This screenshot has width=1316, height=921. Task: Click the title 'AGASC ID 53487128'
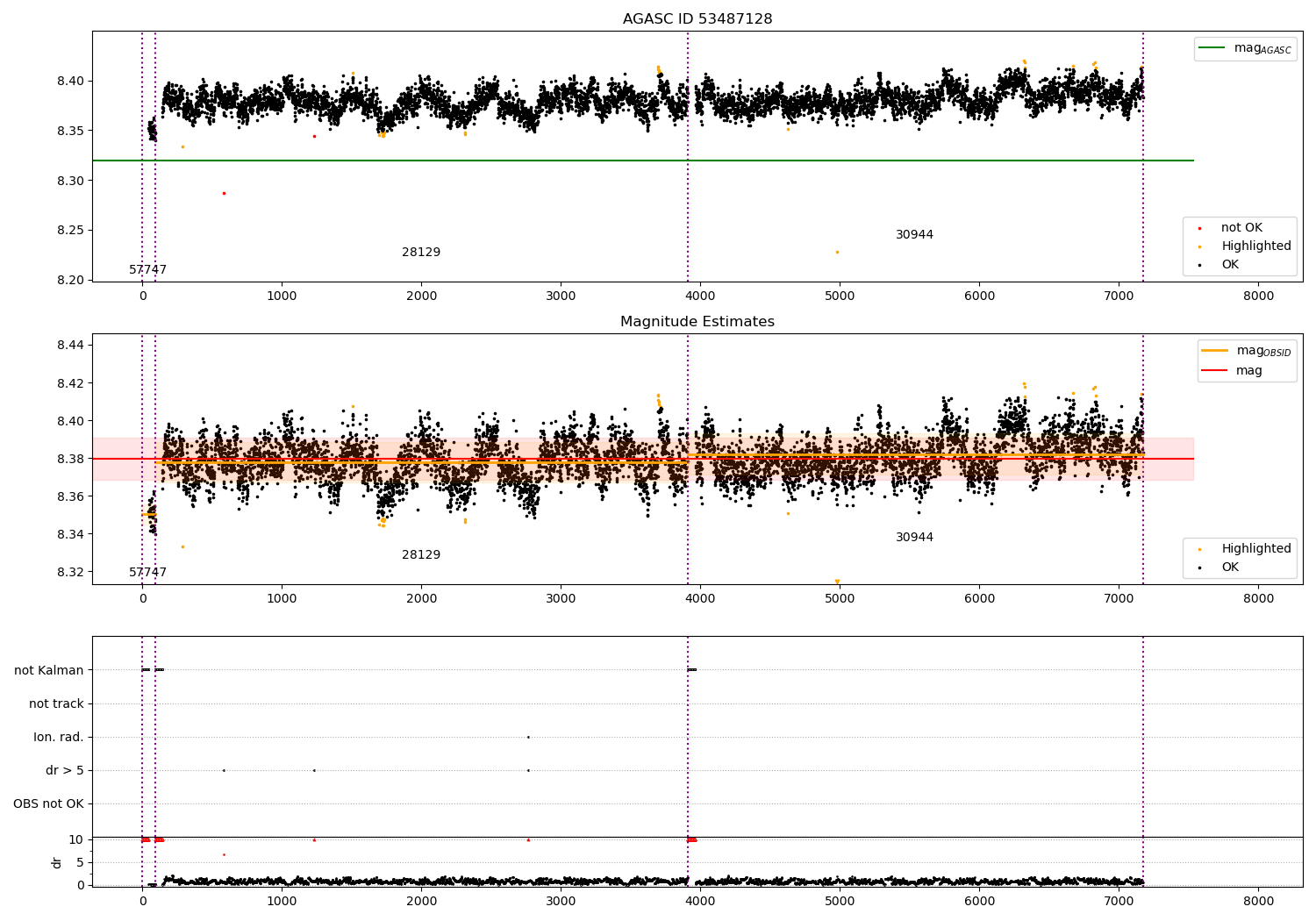(697, 19)
